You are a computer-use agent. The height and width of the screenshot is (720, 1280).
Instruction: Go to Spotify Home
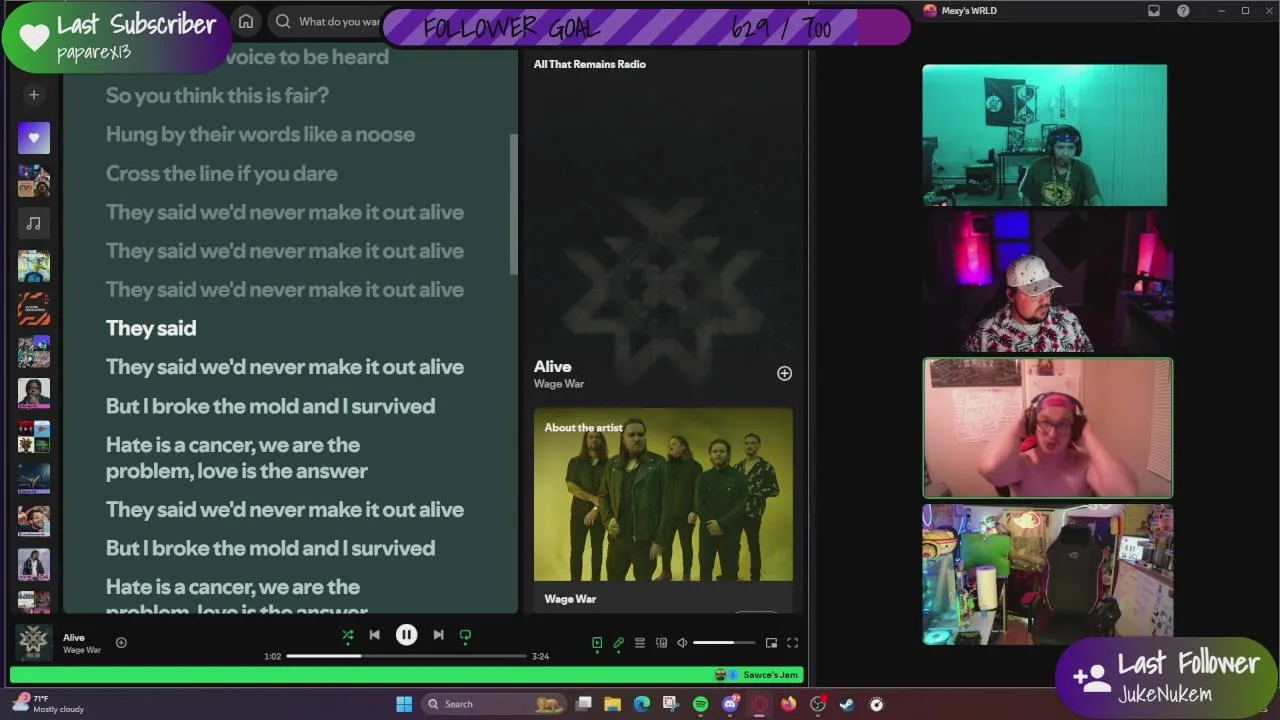click(246, 21)
